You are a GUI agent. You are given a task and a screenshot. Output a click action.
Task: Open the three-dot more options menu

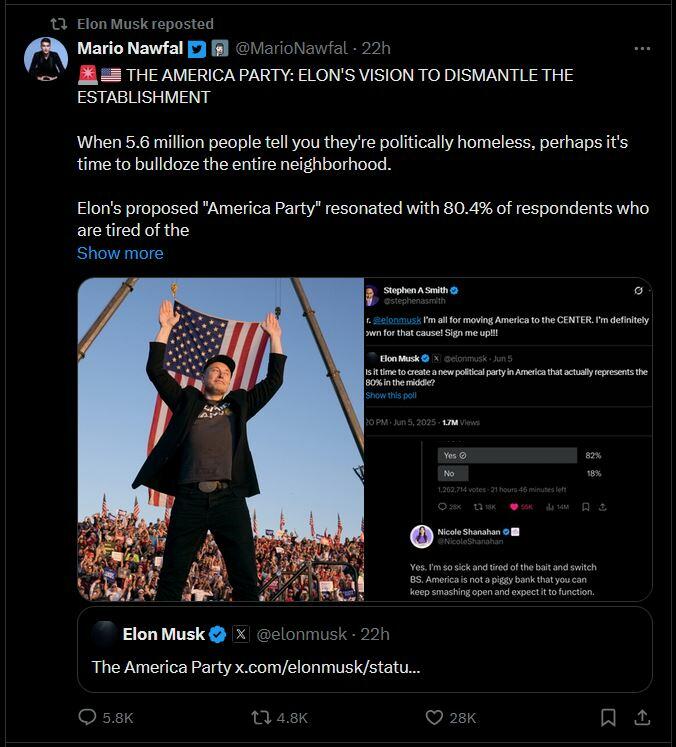point(642,49)
